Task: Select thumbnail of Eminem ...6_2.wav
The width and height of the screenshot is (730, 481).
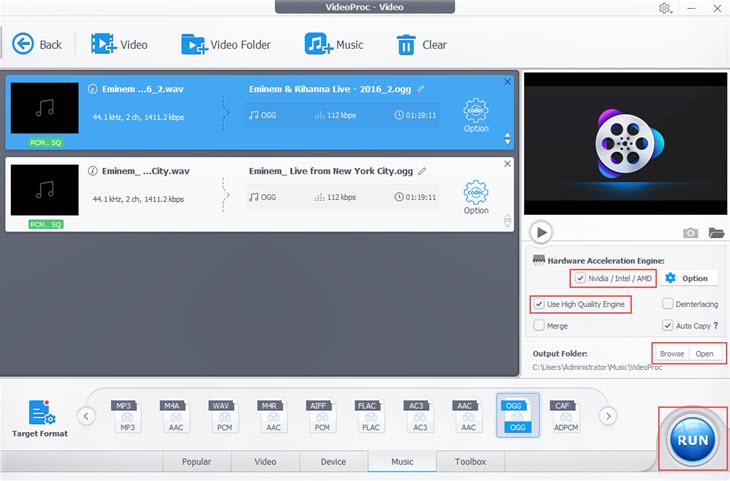Action: [45, 108]
